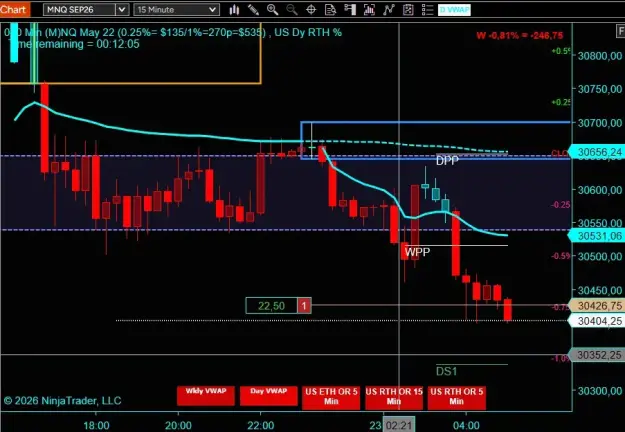
Task: Click the Wkly VWAP red button
Action: [206, 395]
